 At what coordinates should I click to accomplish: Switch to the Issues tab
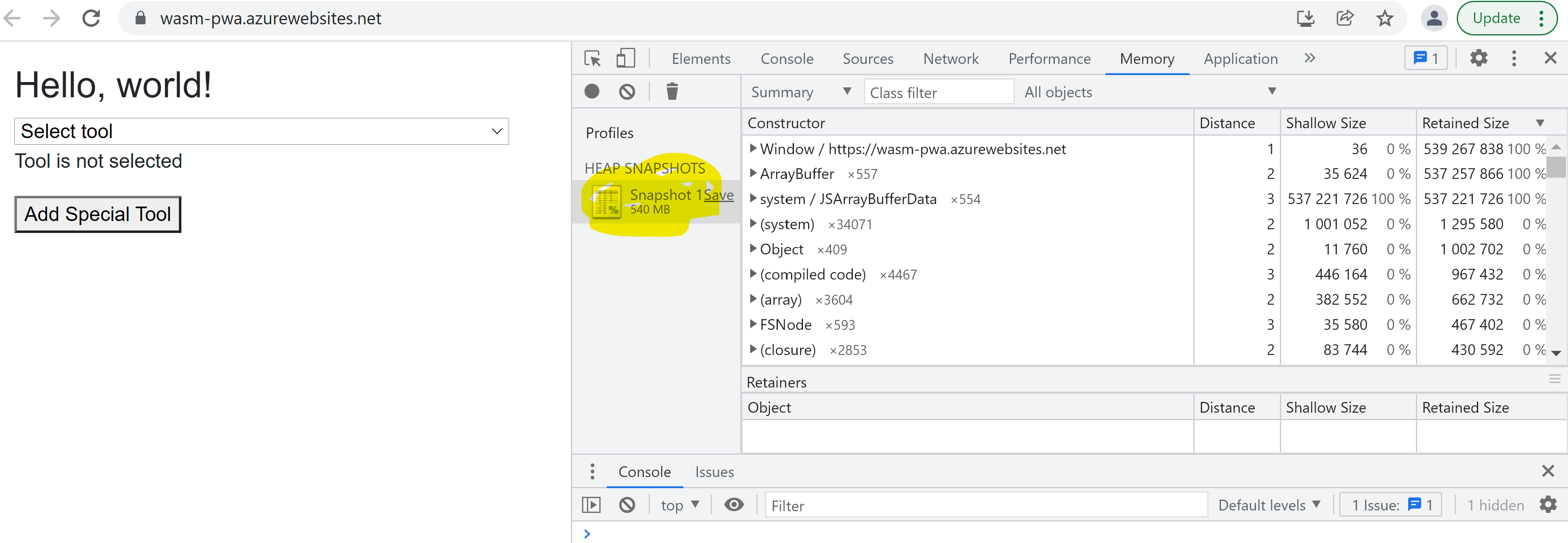click(714, 471)
